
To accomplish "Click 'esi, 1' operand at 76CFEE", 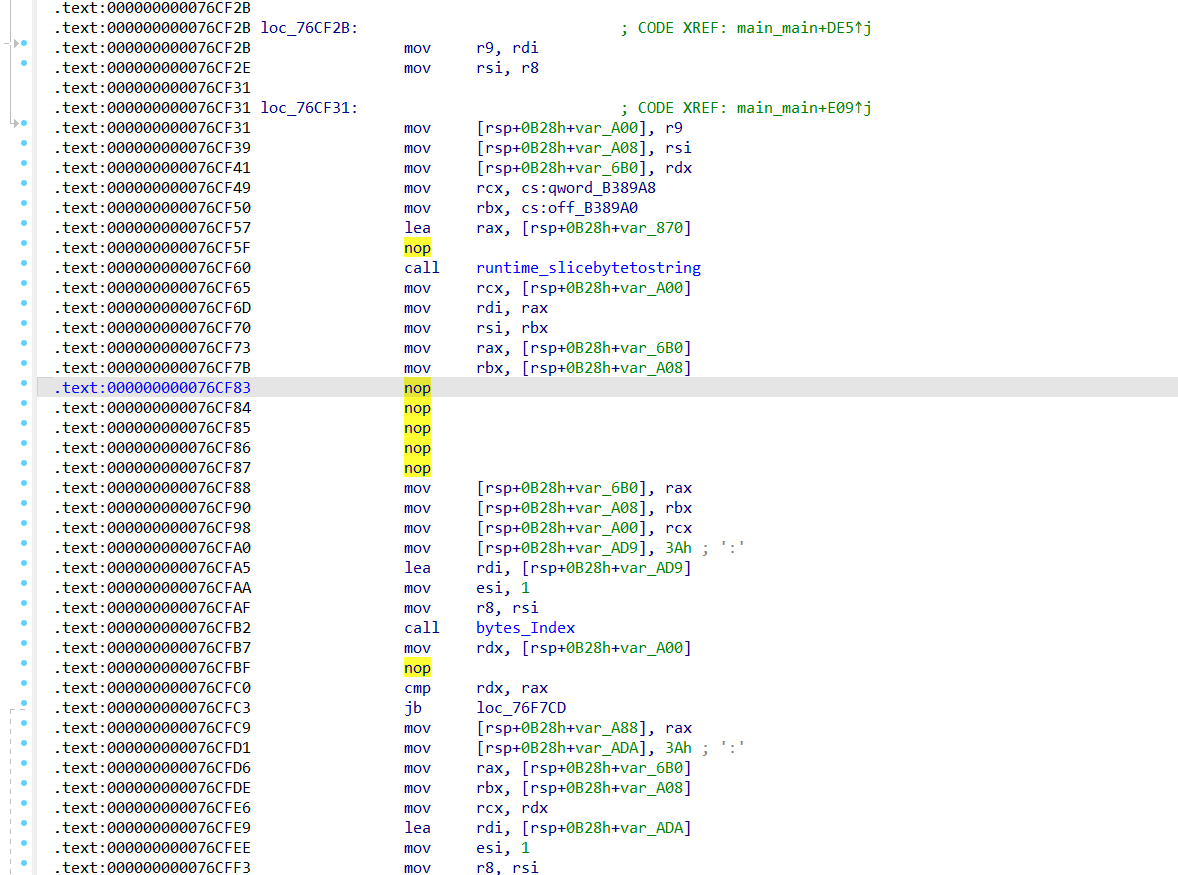I will (x=503, y=848).
